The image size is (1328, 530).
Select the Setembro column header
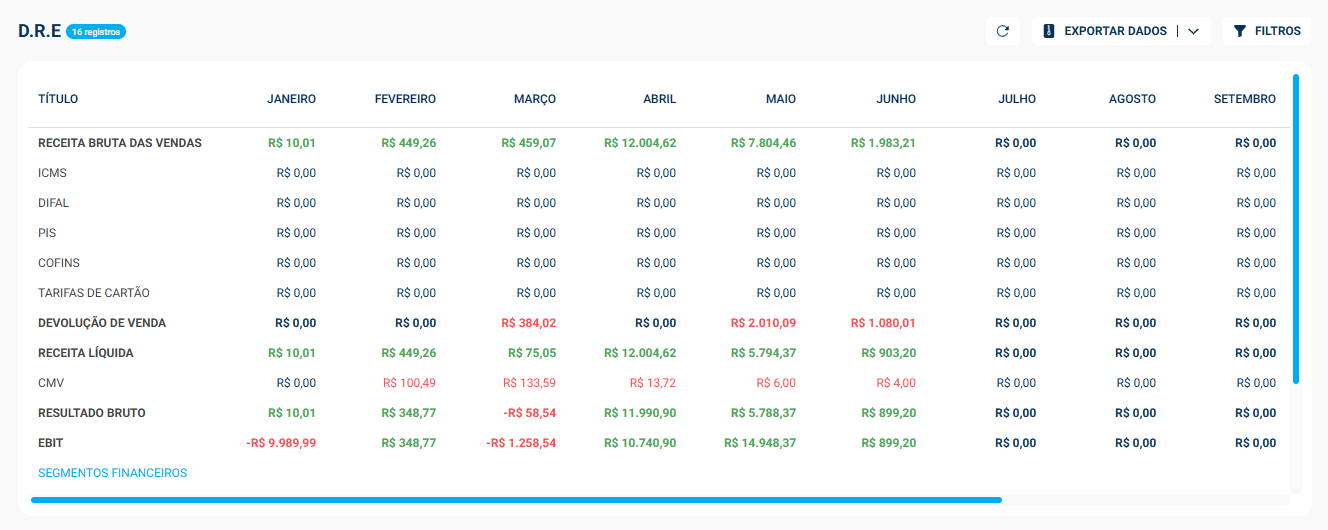point(1245,99)
